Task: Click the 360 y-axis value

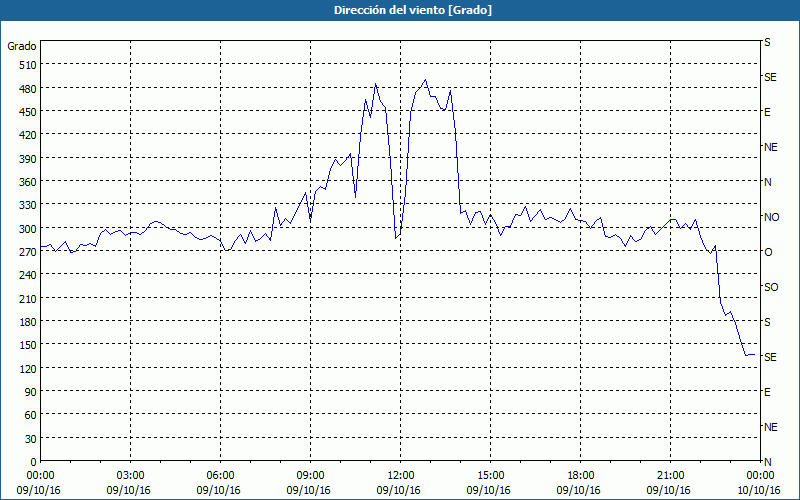Action: 28,182
